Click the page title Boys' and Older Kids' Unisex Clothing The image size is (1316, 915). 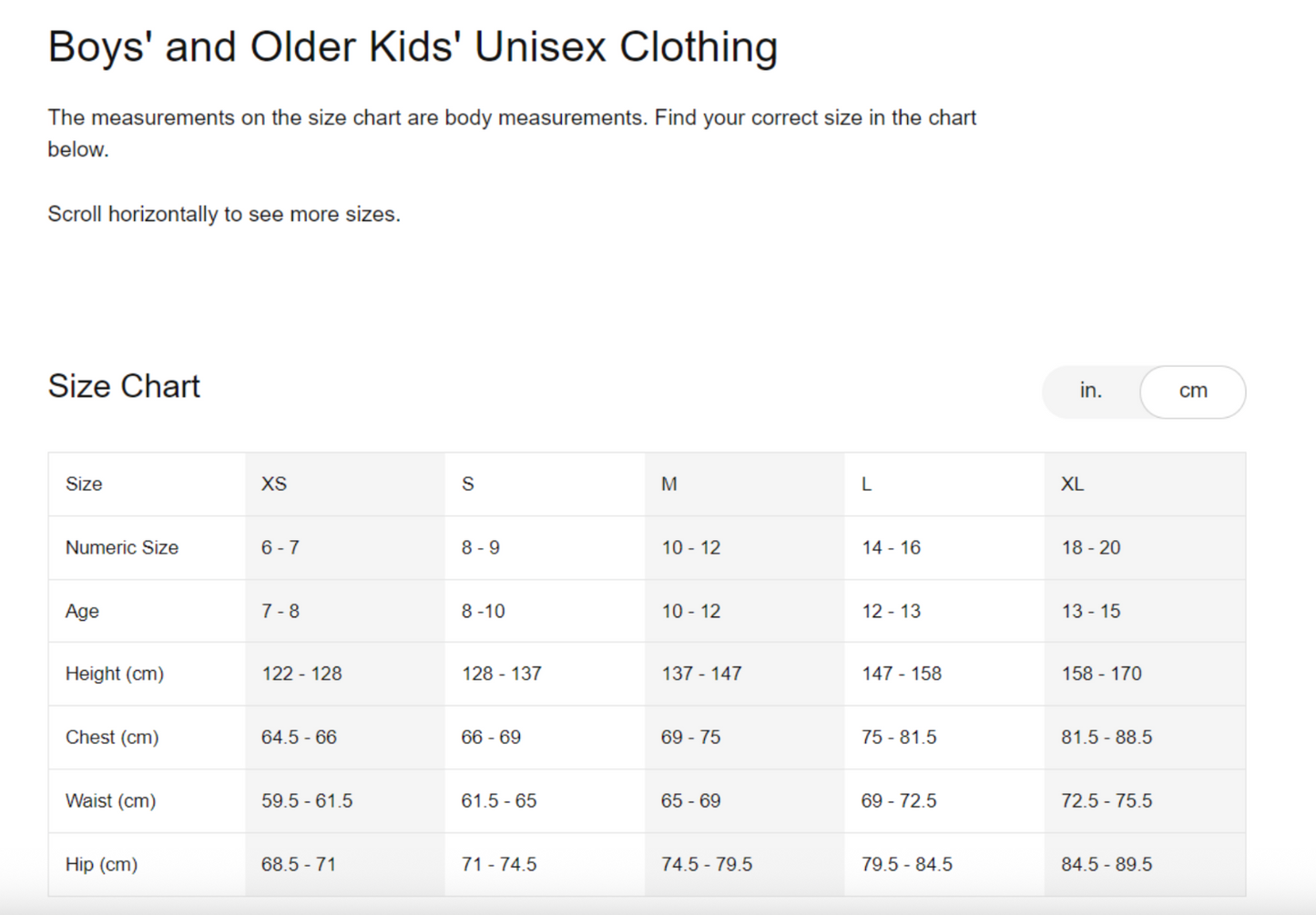coord(413,46)
